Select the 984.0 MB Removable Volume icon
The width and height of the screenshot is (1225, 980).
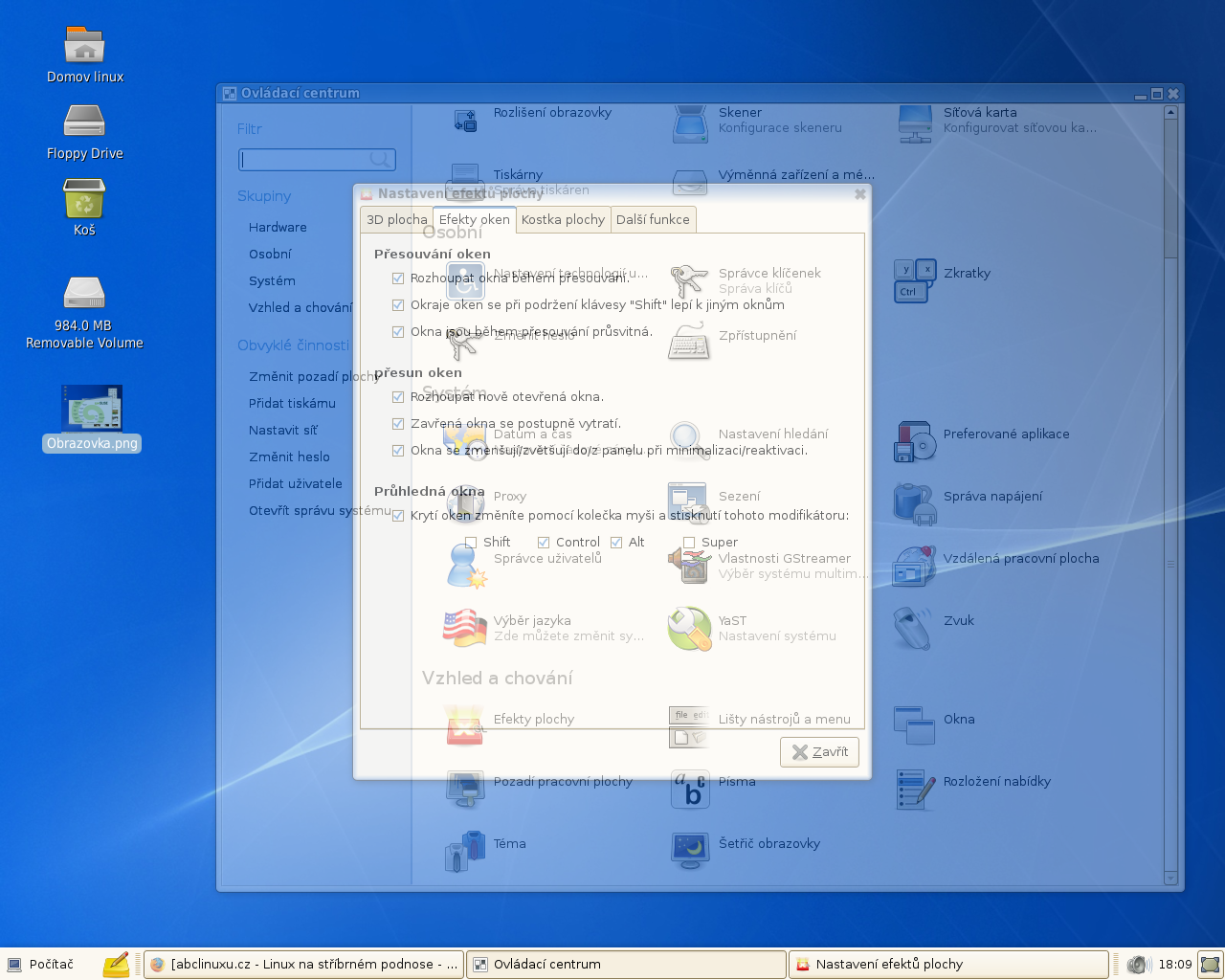point(84,293)
